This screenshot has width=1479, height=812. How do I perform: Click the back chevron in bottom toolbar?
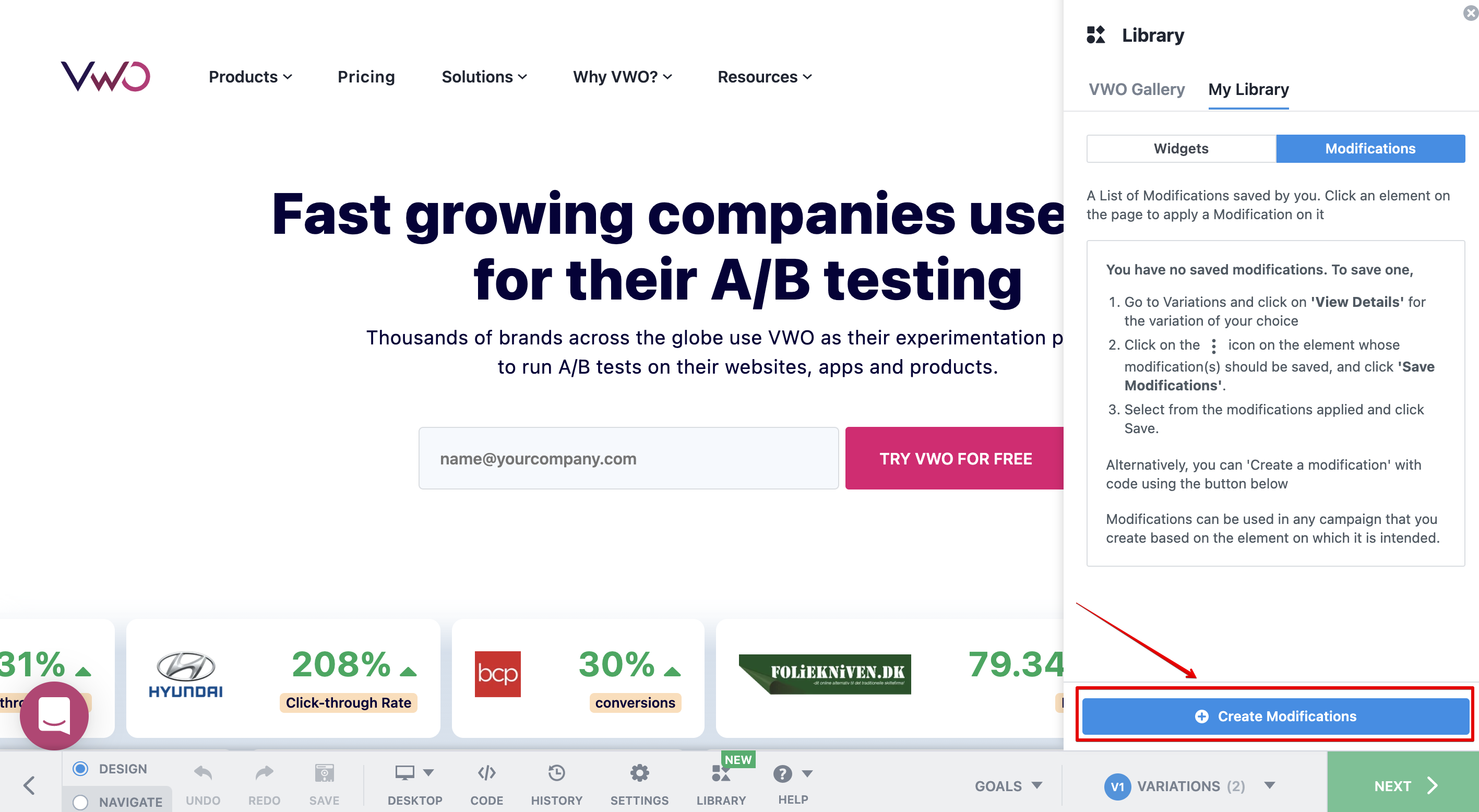click(x=29, y=785)
